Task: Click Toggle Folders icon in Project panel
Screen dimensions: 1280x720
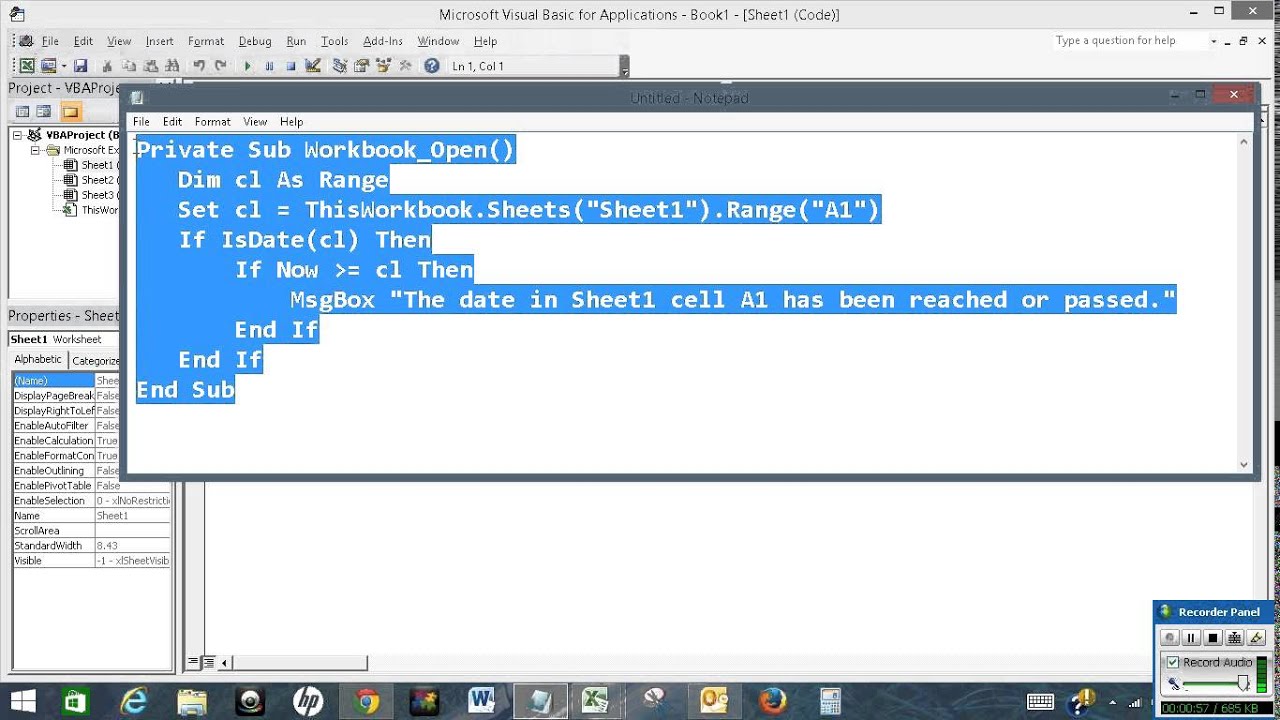Action: [70, 111]
